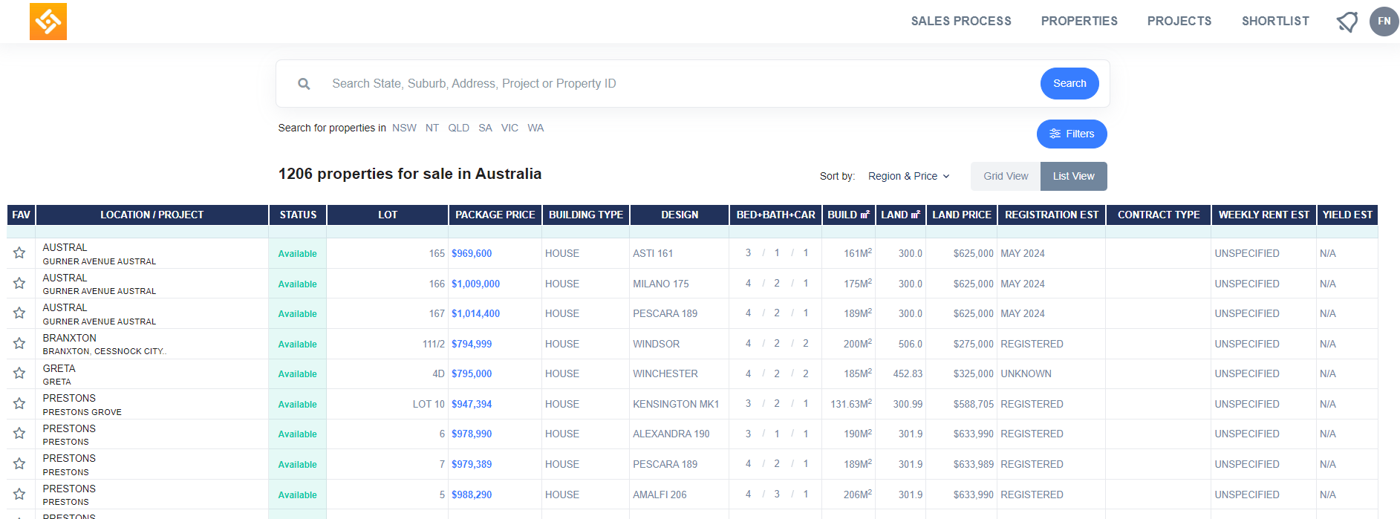Open the $978,990 package price link

(471, 434)
